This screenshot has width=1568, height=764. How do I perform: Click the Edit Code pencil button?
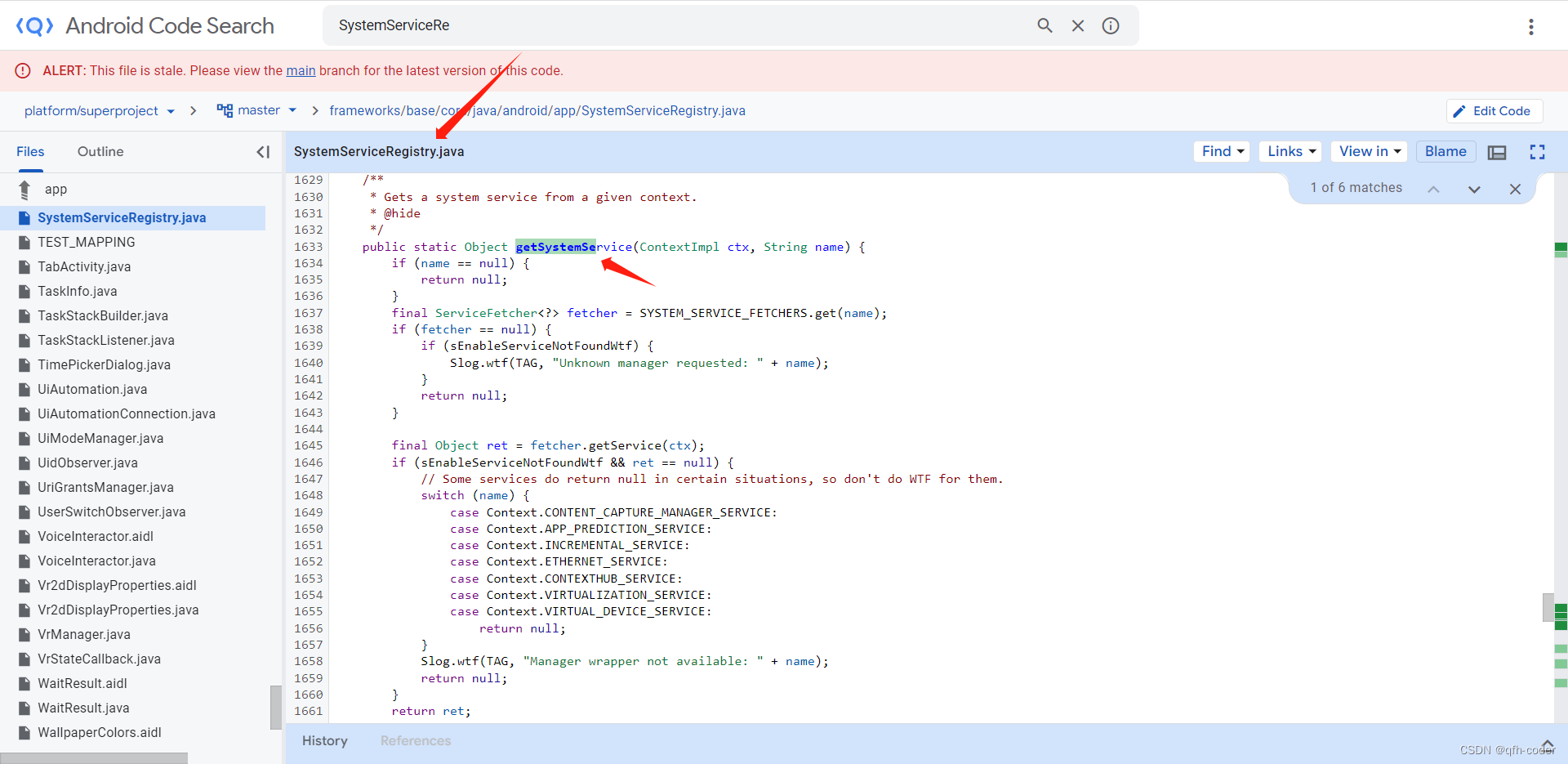[1494, 111]
